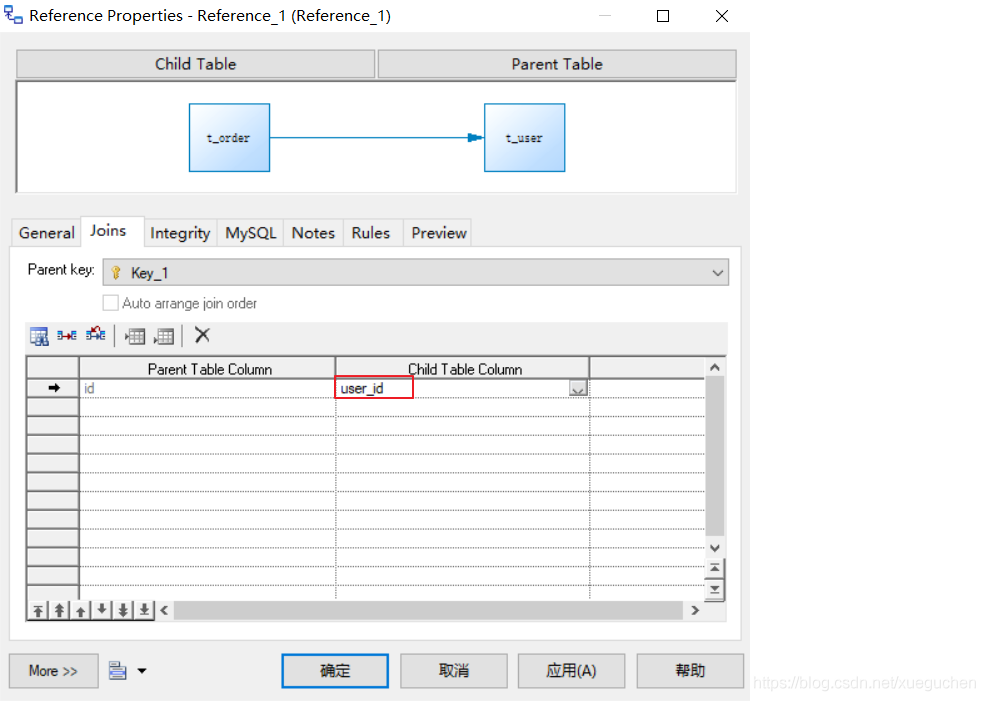Screen dimensions: 985x701
Task: Click the add a row icon
Action: pyautogui.click(x=163, y=336)
